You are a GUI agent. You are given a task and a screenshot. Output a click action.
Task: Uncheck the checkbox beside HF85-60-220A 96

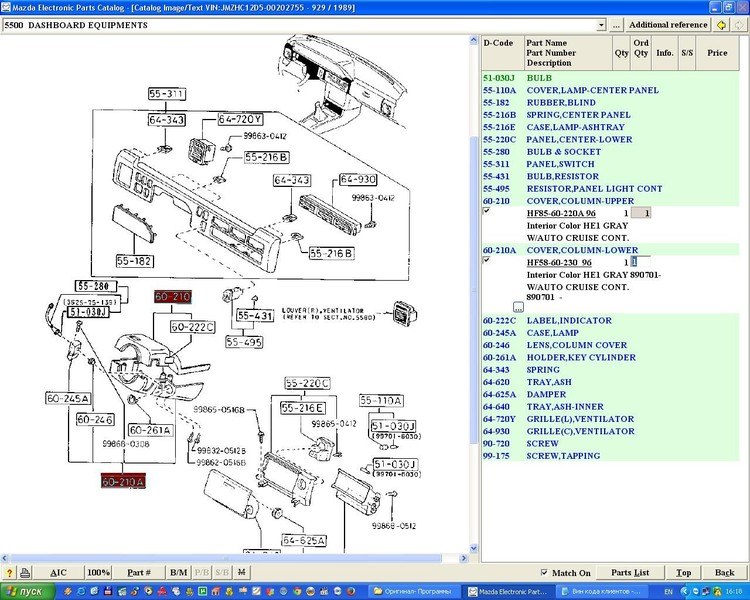point(486,211)
